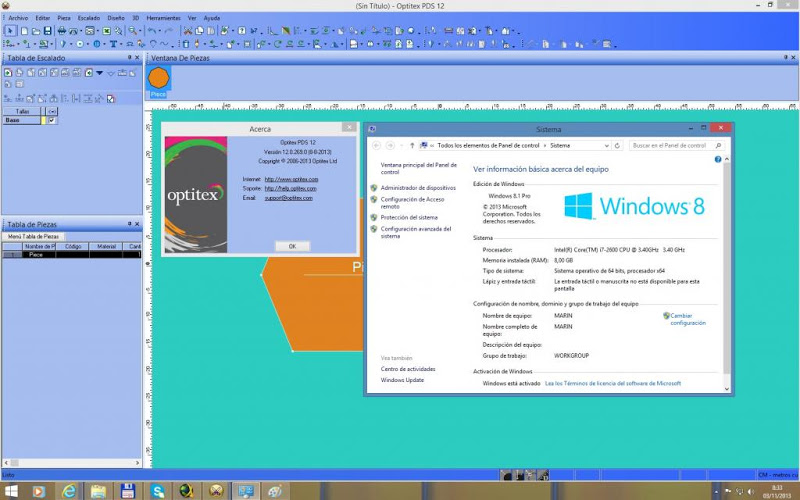Image resolution: width=800 pixels, height=500 pixels.
Task: Refresh the Sistema address bar
Action: tap(617, 145)
